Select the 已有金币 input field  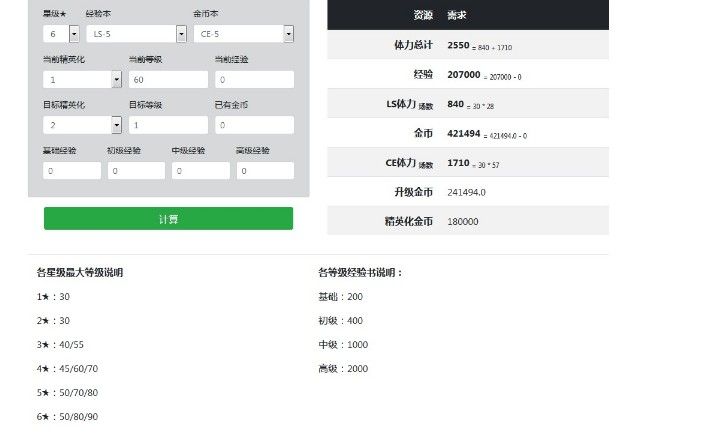[253, 125]
